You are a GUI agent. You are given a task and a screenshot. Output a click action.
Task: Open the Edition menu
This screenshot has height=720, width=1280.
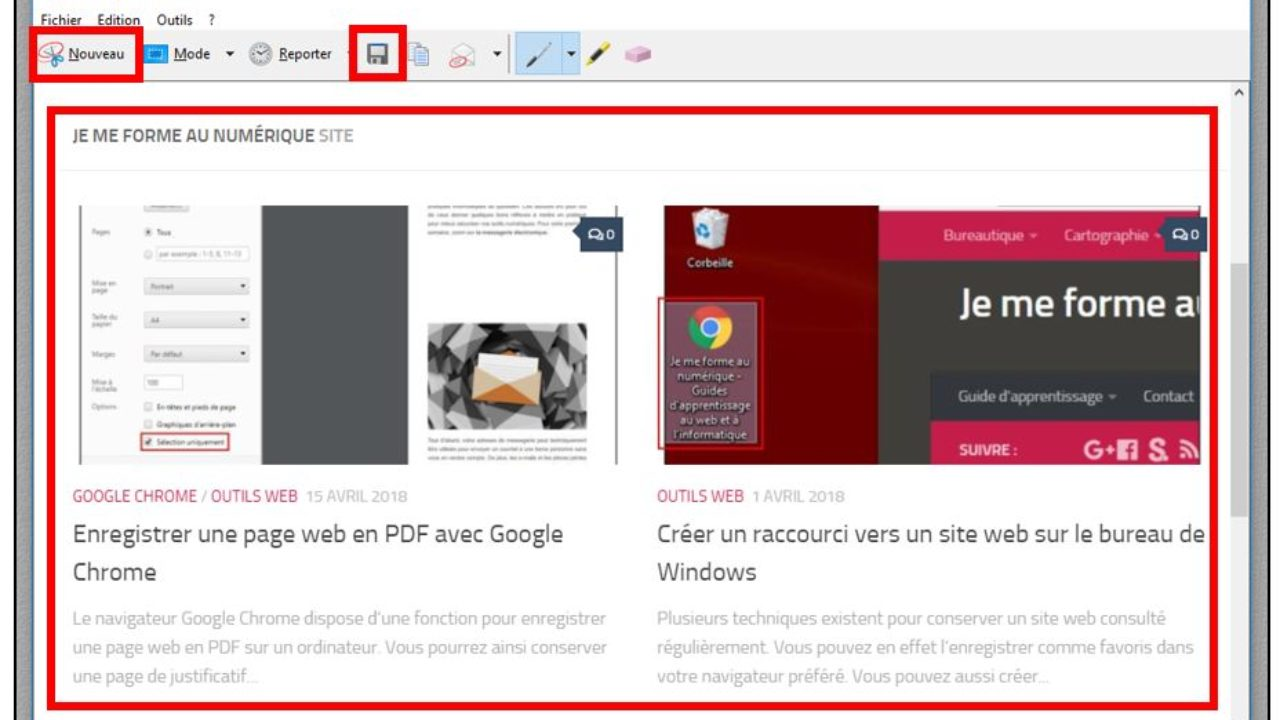pyautogui.click(x=119, y=20)
